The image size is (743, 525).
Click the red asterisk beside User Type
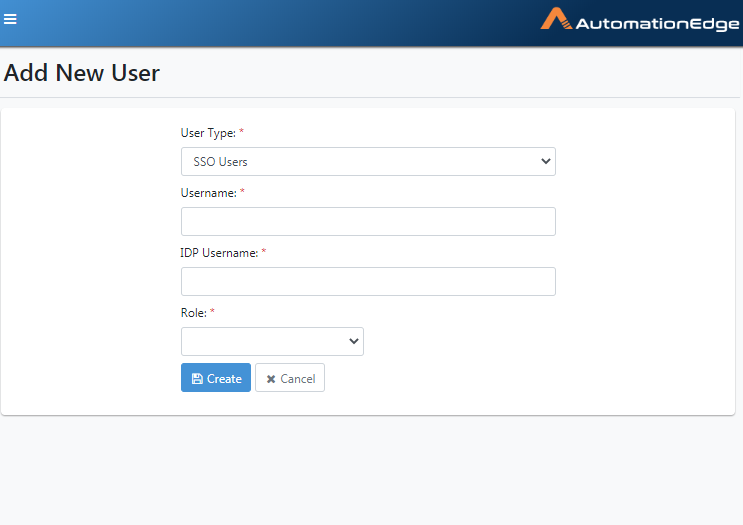coord(241,131)
